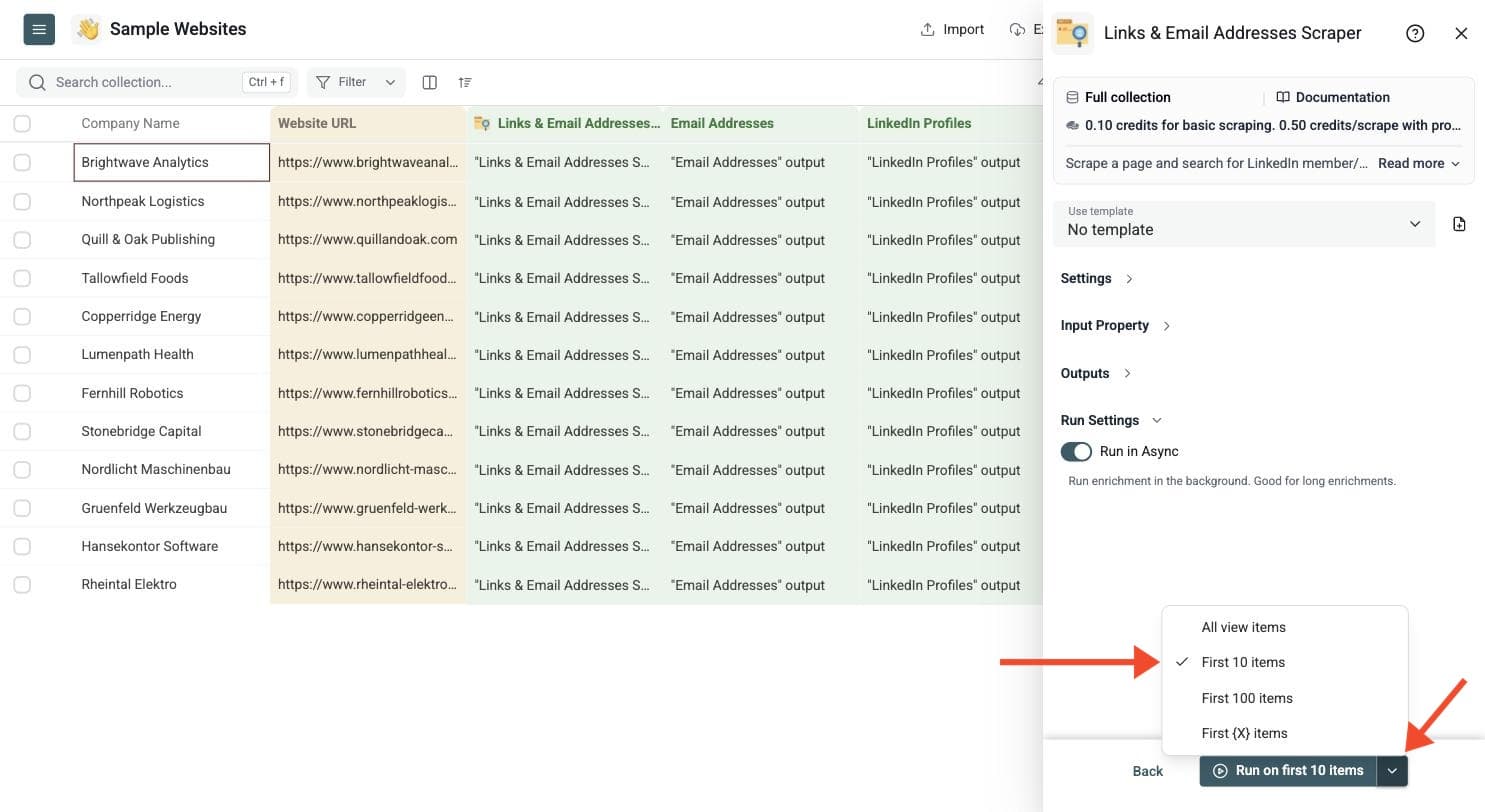The width and height of the screenshot is (1485, 812).
Task: Select the Brightwave Analytics cell
Action: (x=172, y=163)
